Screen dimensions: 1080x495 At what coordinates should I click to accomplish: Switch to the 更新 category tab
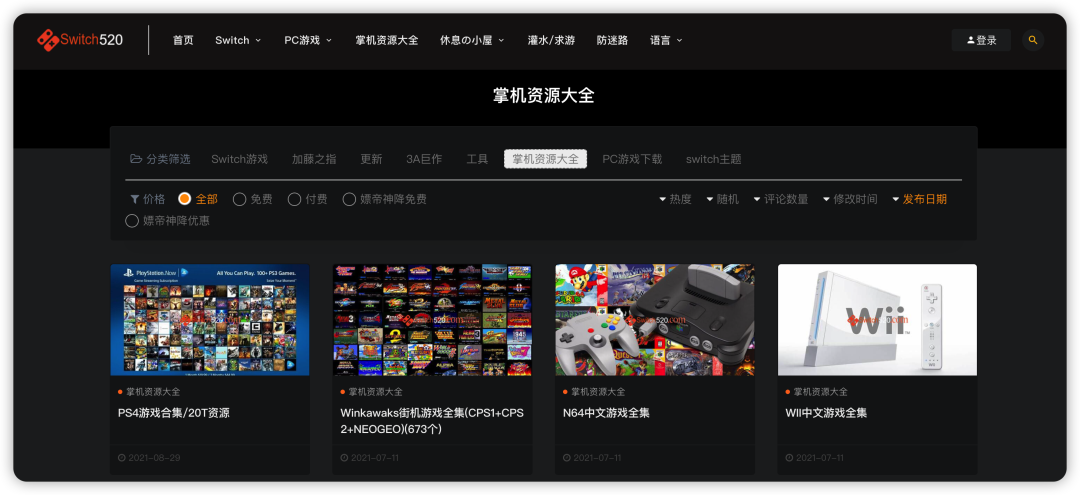(371, 159)
